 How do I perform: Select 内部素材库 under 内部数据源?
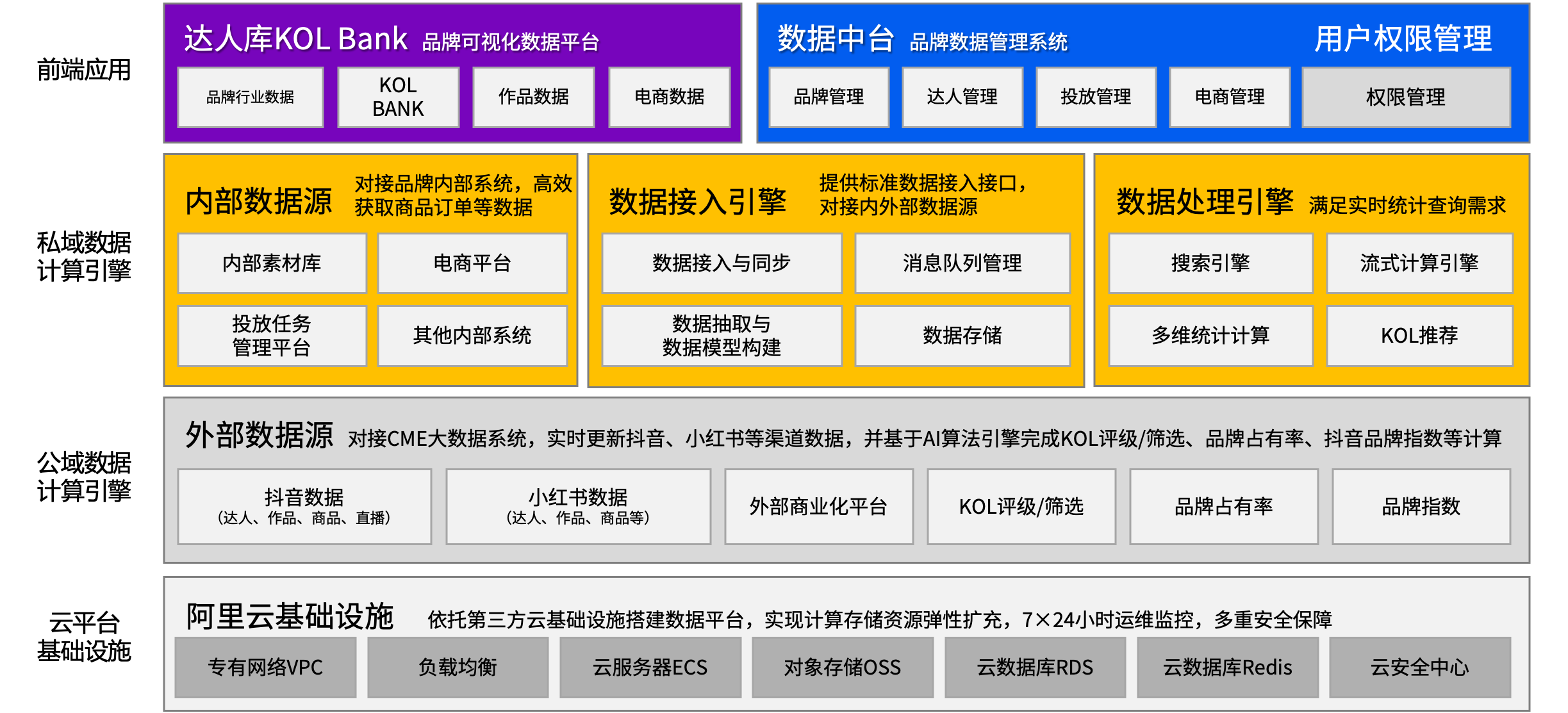pyautogui.click(x=272, y=263)
